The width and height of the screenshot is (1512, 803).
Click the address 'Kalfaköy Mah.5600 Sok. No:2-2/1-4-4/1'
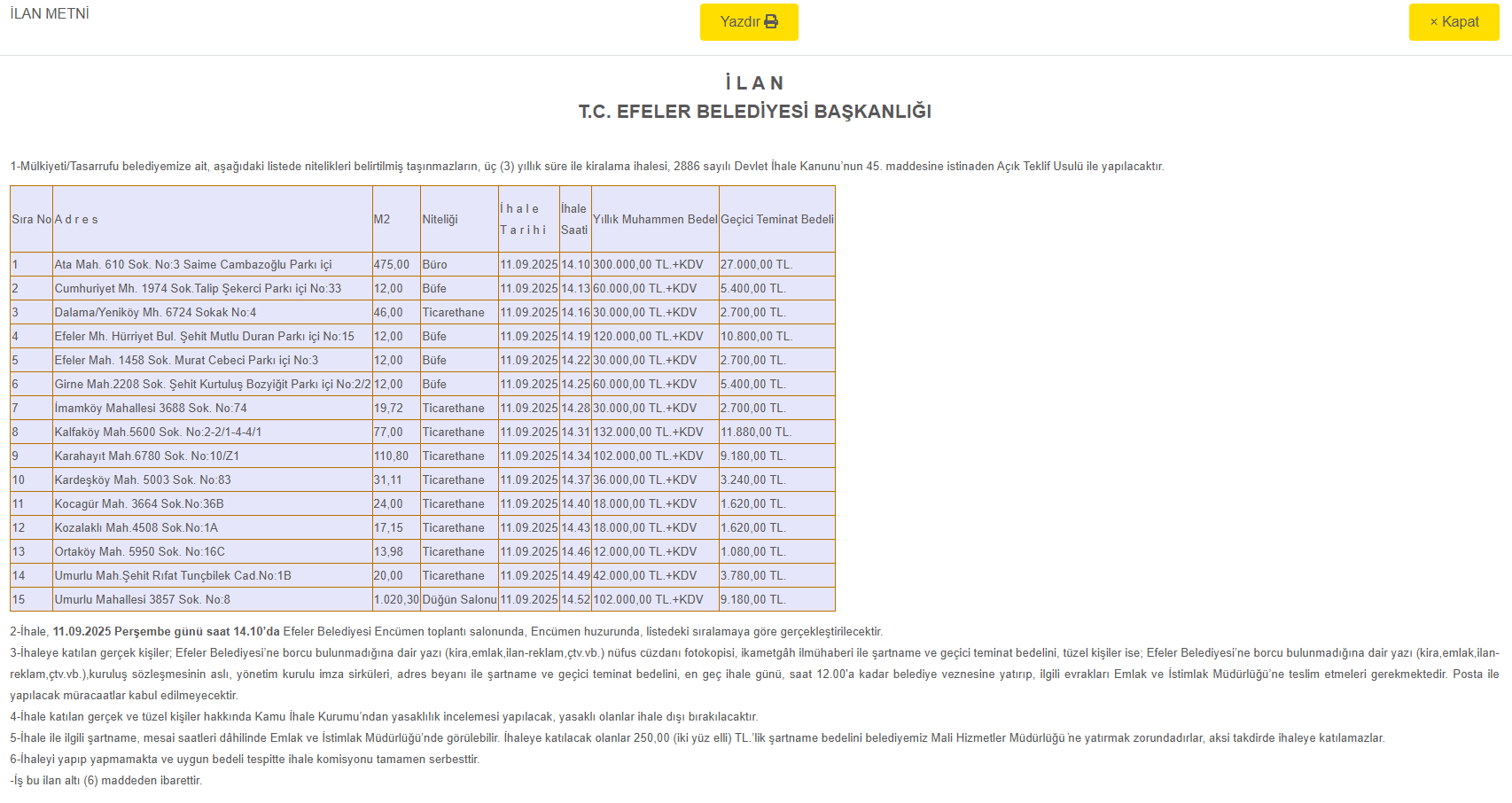[x=158, y=433]
